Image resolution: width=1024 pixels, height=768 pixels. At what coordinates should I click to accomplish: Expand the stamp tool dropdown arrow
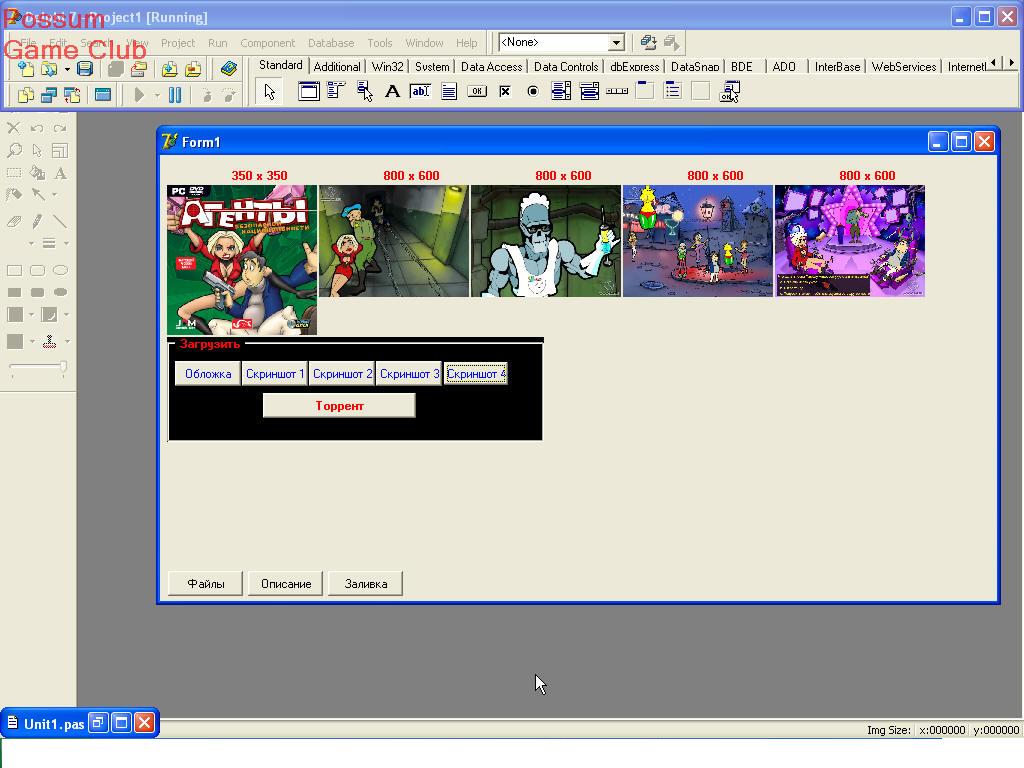pyautogui.click(x=67, y=342)
